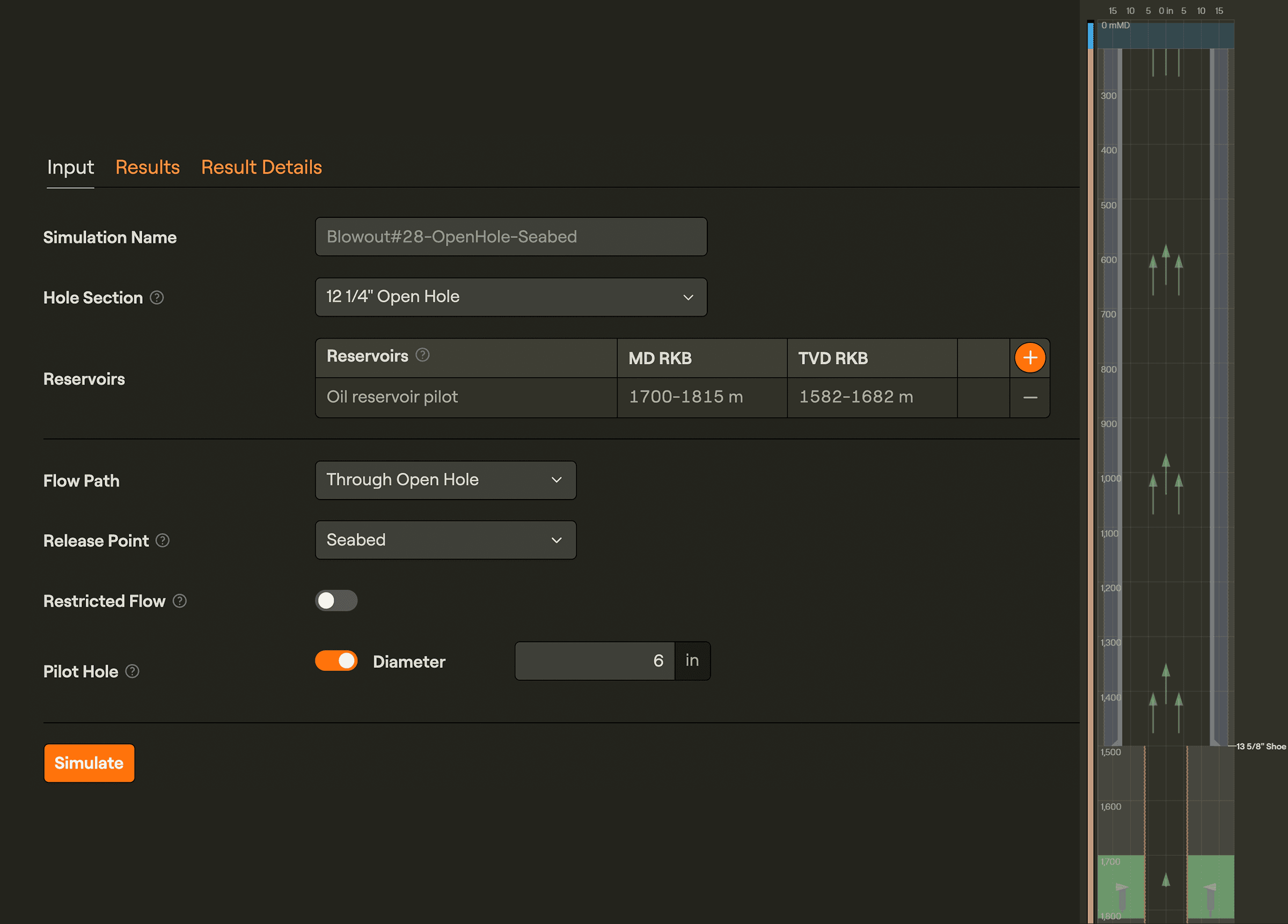Click help icon beside Release Point

click(x=163, y=541)
